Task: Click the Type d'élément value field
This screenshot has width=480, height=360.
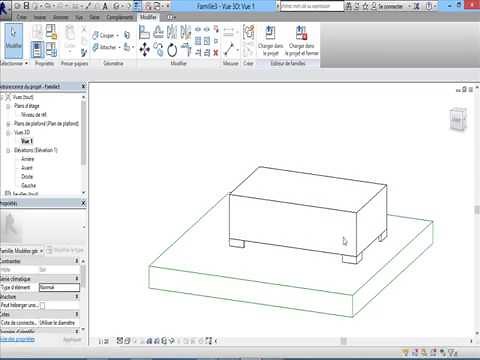Action: point(59,287)
